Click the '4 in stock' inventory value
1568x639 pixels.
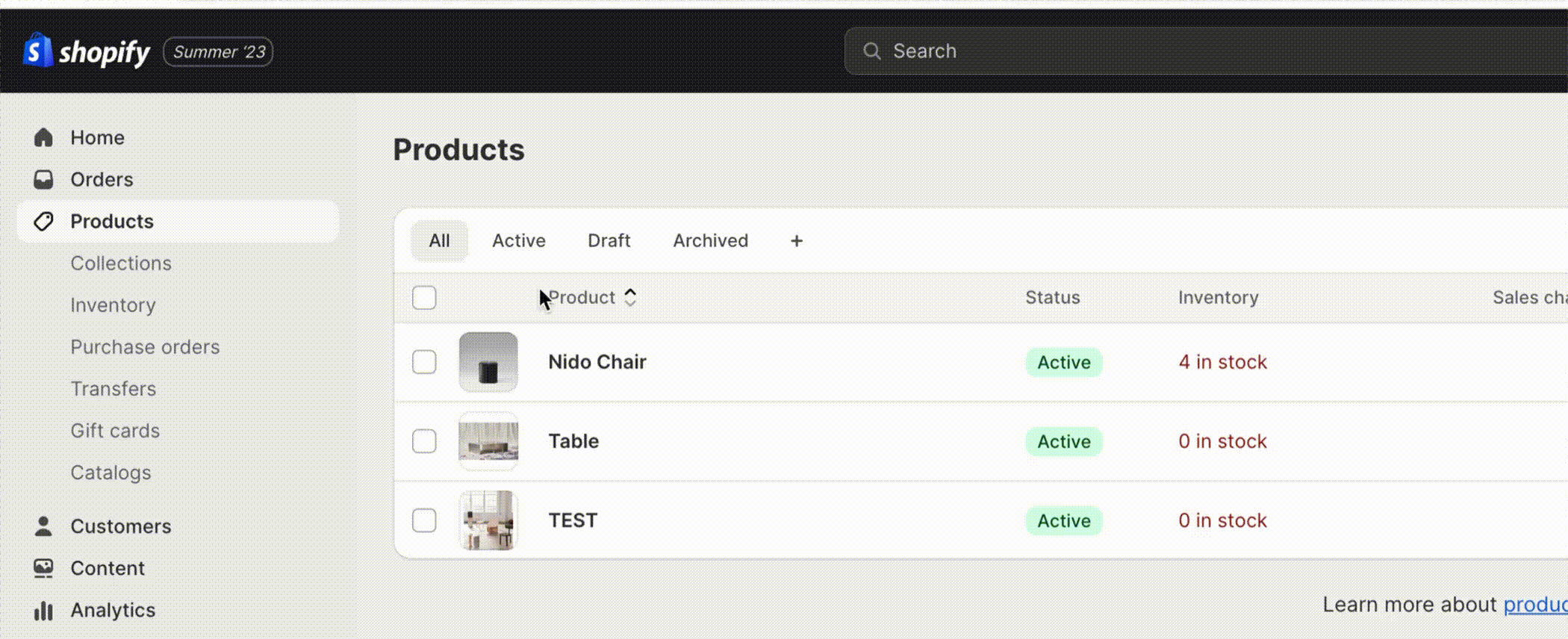[1222, 362]
